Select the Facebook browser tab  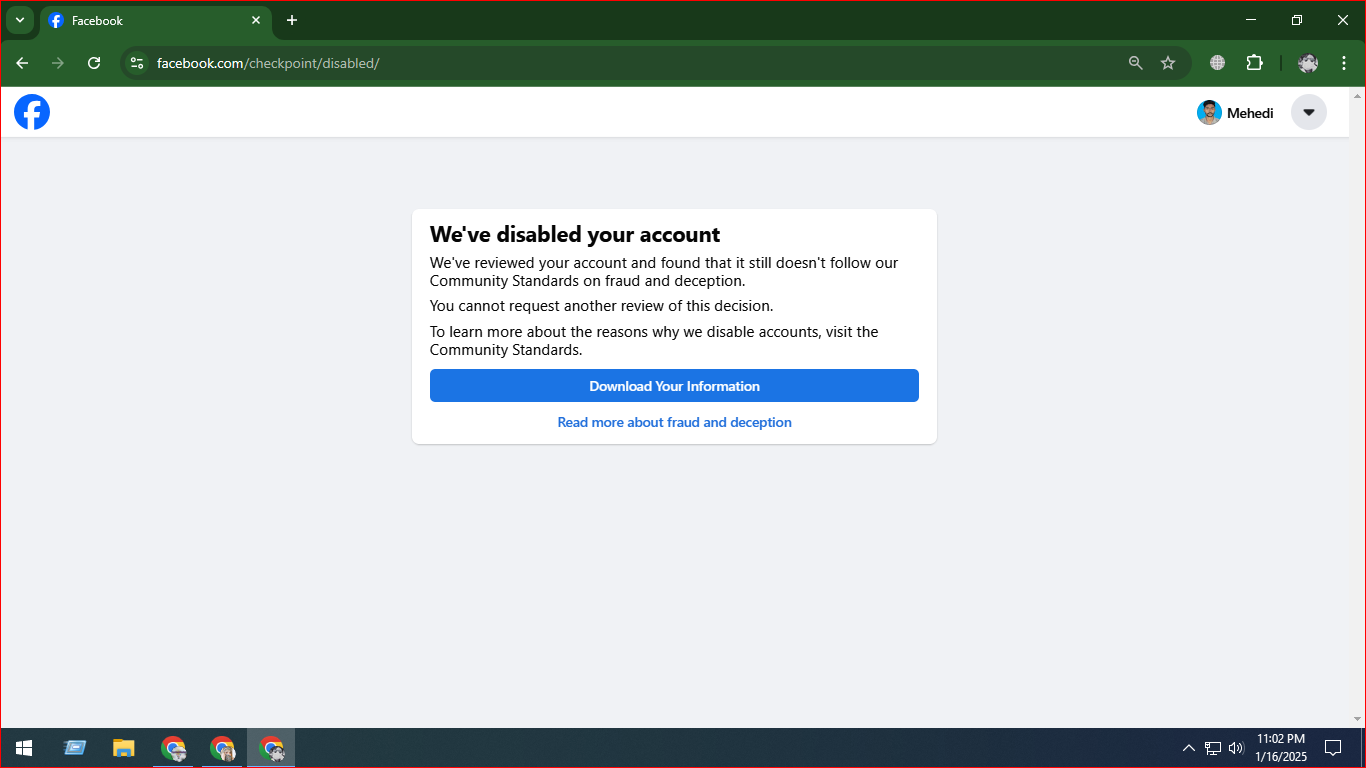pos(156,20)
